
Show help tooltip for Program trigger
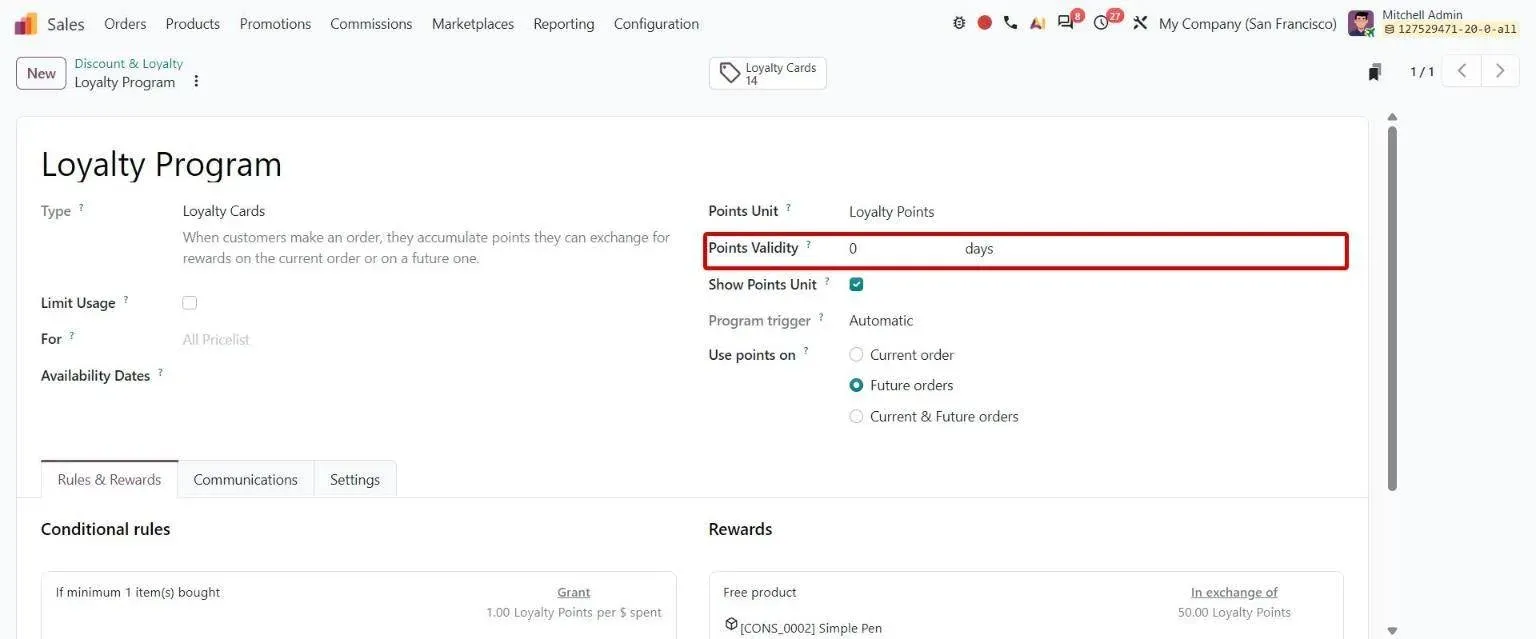point(821,318)
